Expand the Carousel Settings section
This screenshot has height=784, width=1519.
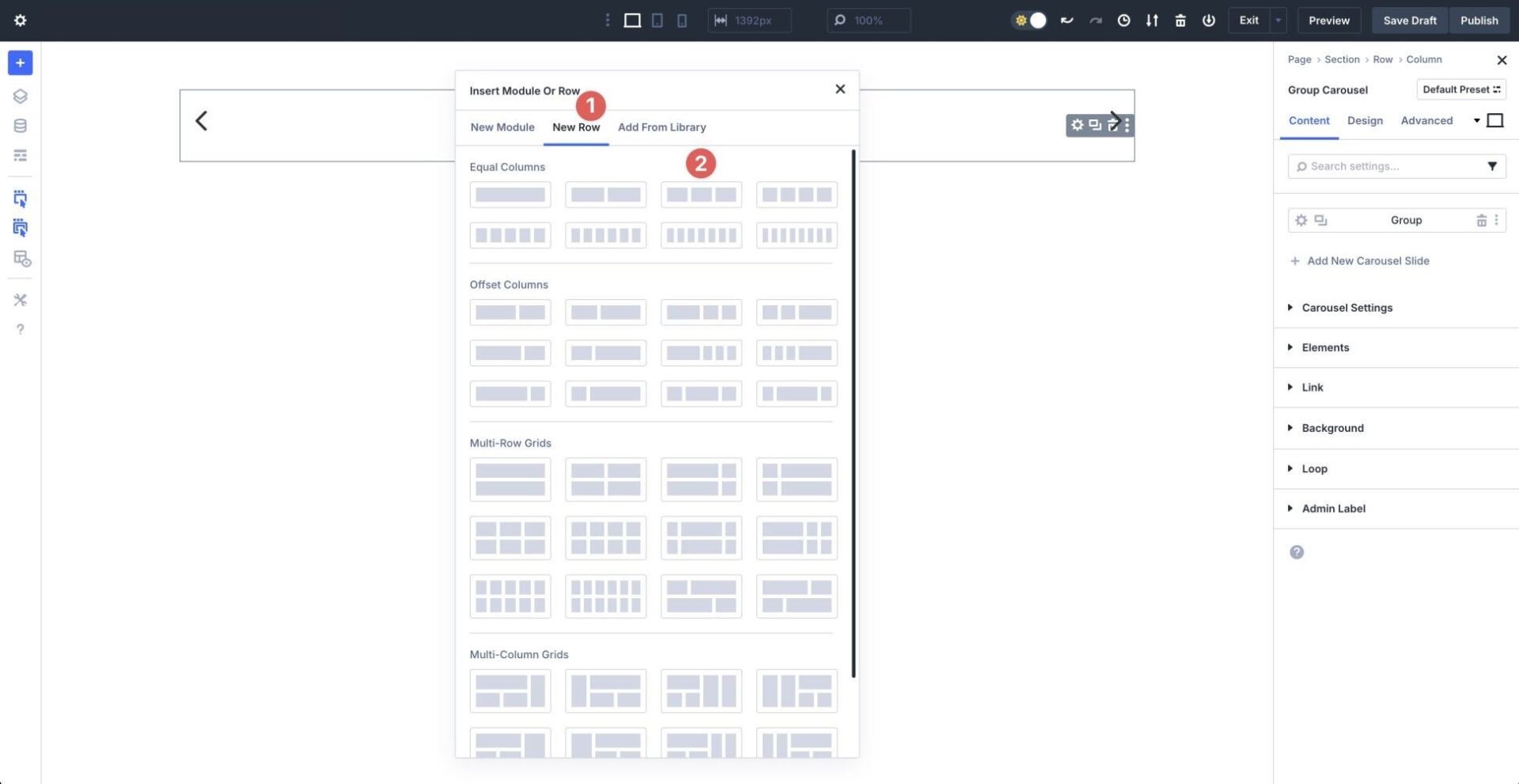point(1347,308)
